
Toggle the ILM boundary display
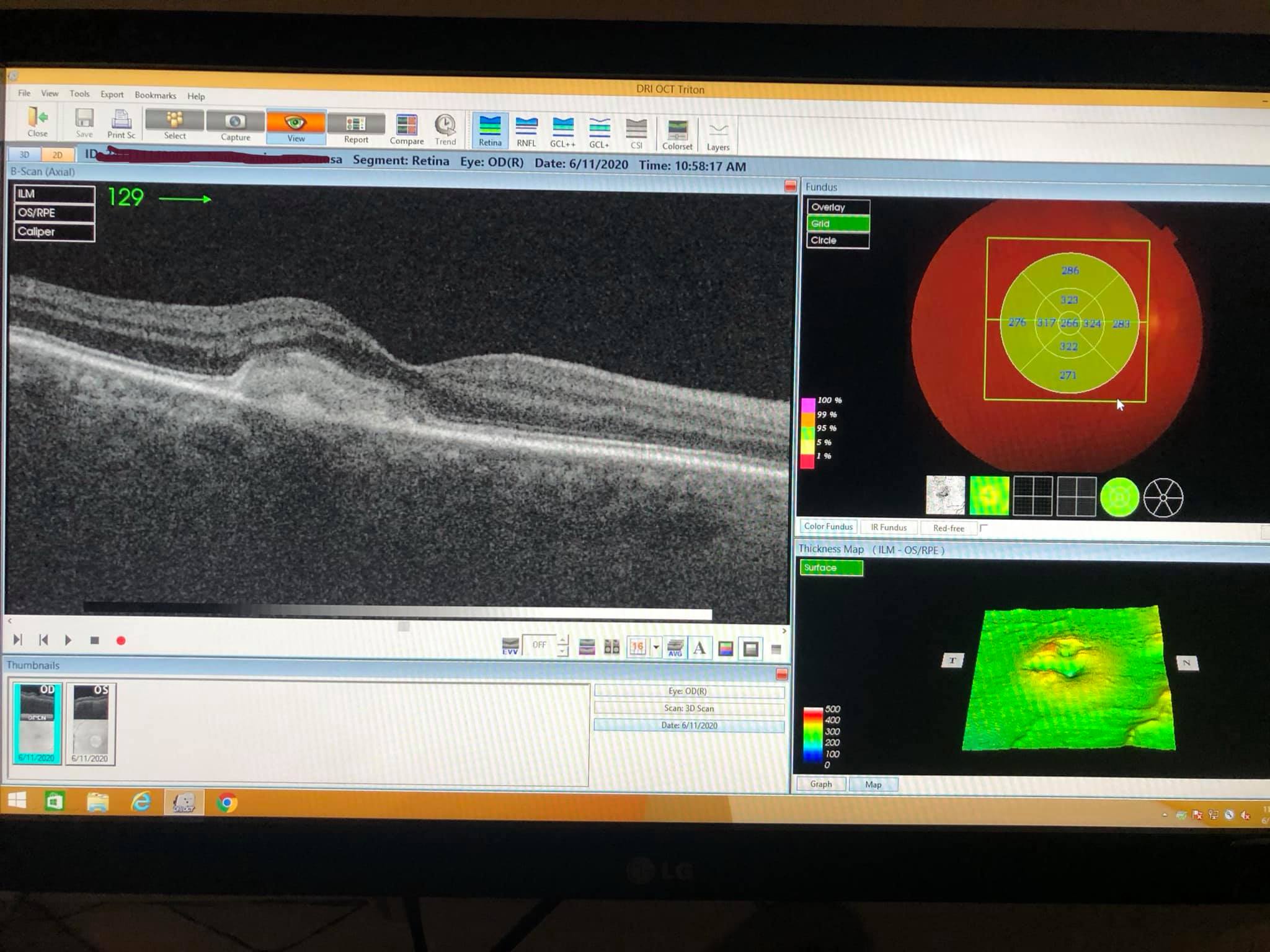click(x=55, y=194)
